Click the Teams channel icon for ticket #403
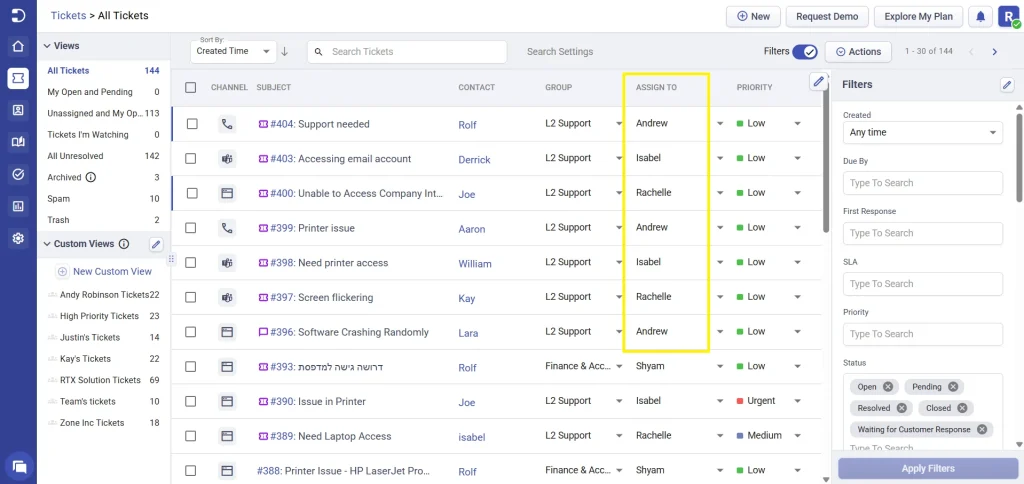The width and height of the screenshot is (1024, 484). (227, 159)
